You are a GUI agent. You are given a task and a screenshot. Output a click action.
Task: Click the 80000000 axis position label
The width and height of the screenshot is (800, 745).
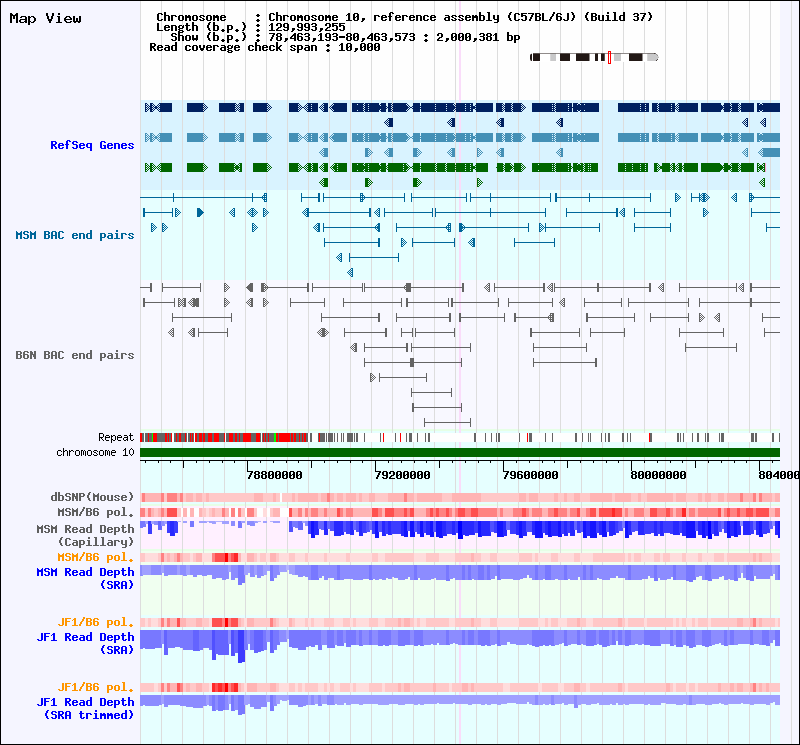[658, 475]
